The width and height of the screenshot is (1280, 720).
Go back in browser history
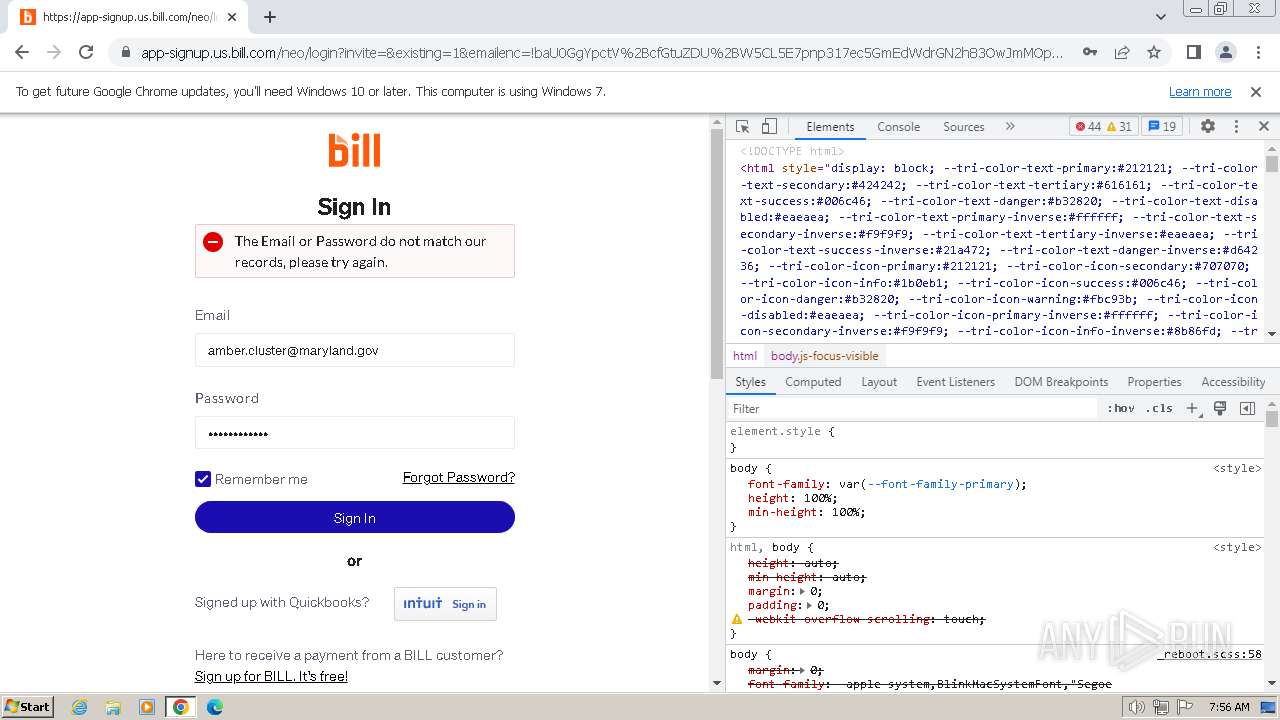click(x=22, y=52)
